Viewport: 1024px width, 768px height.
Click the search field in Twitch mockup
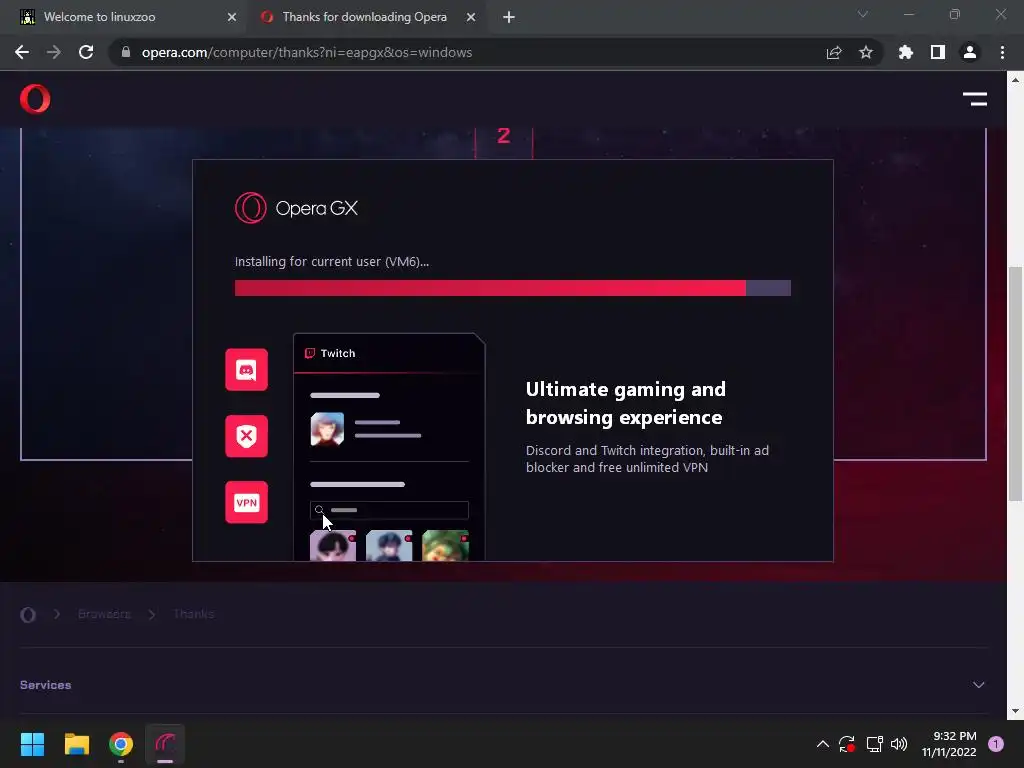[x=389, y=510]
